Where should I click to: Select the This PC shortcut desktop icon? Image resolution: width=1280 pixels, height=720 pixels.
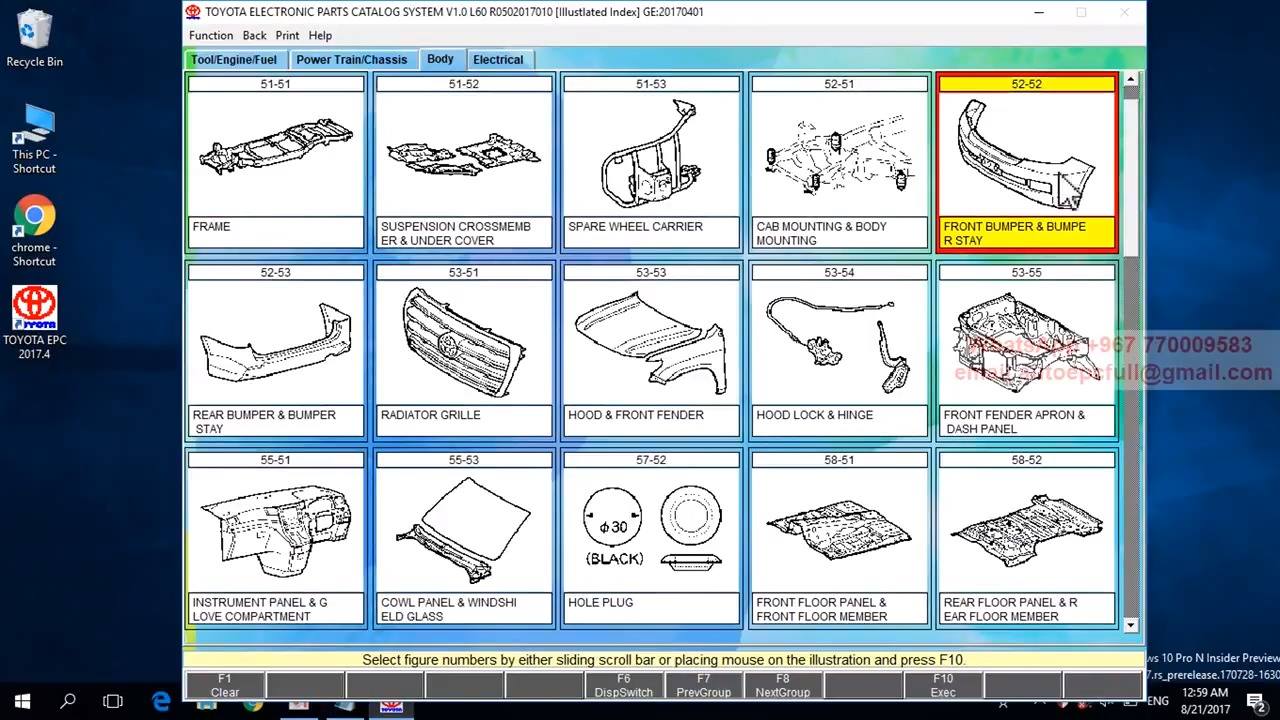(x=35, y=138)
